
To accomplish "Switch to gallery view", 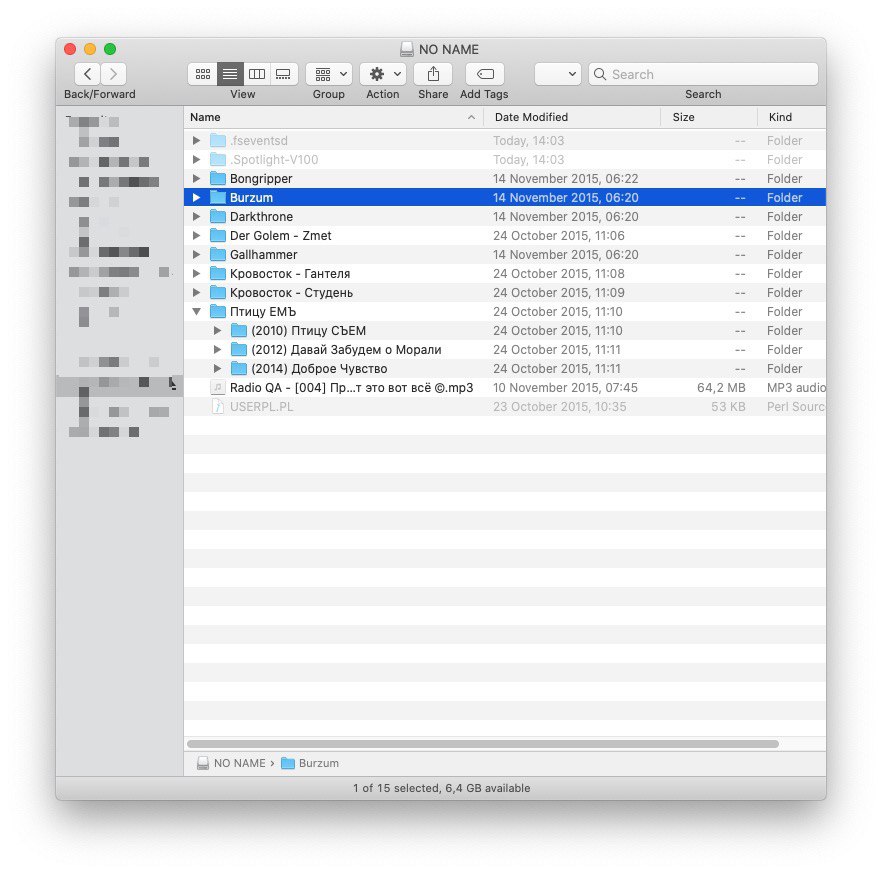I will point(284,74).
